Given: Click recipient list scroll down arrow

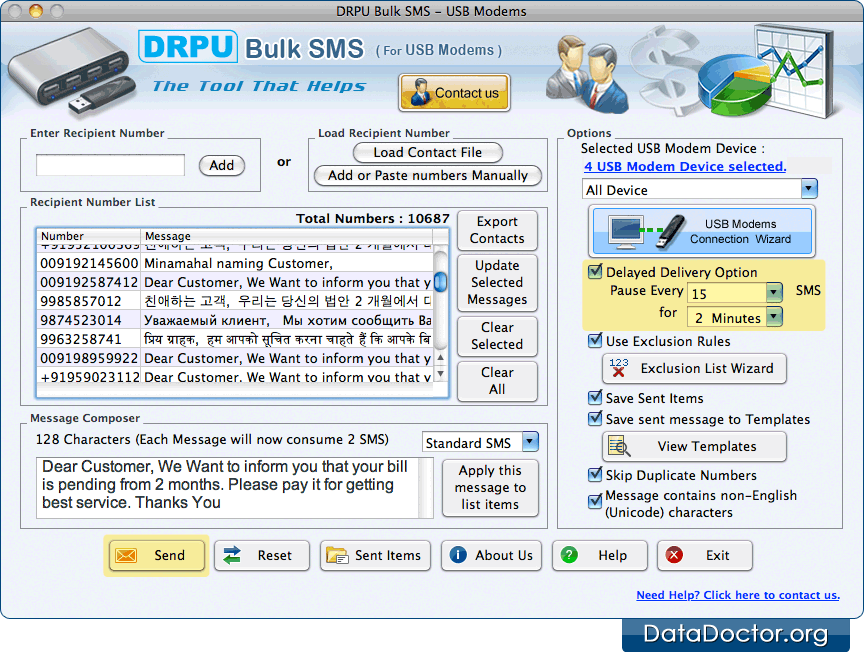Looking at the screenshot, I should tap(440, 374).
